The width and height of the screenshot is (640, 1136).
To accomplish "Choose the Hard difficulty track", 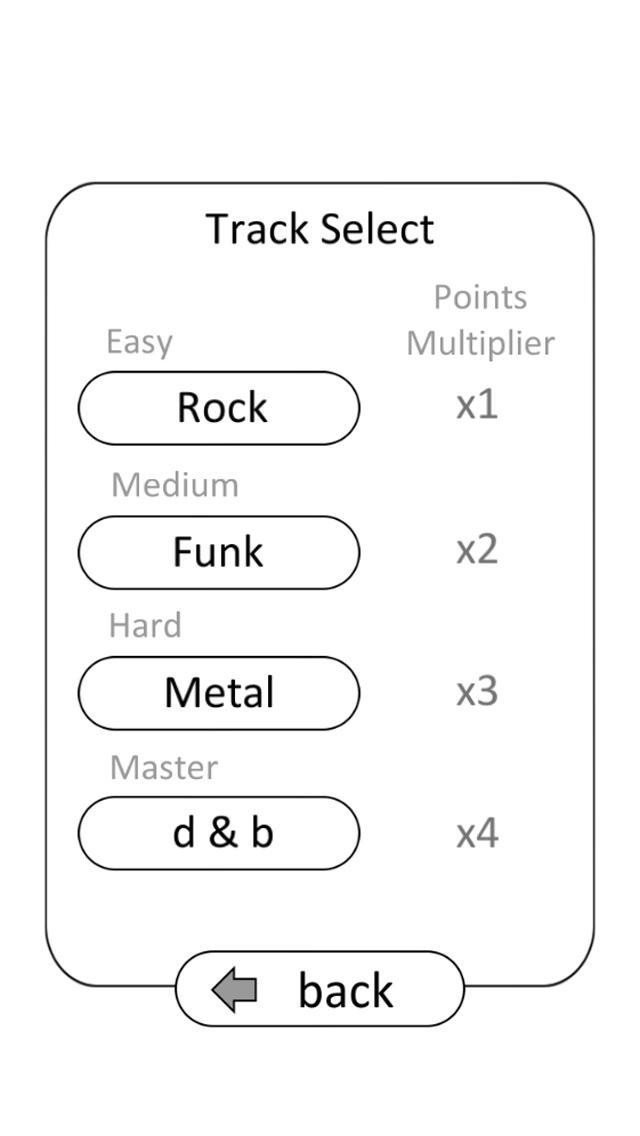I will 219,693.
